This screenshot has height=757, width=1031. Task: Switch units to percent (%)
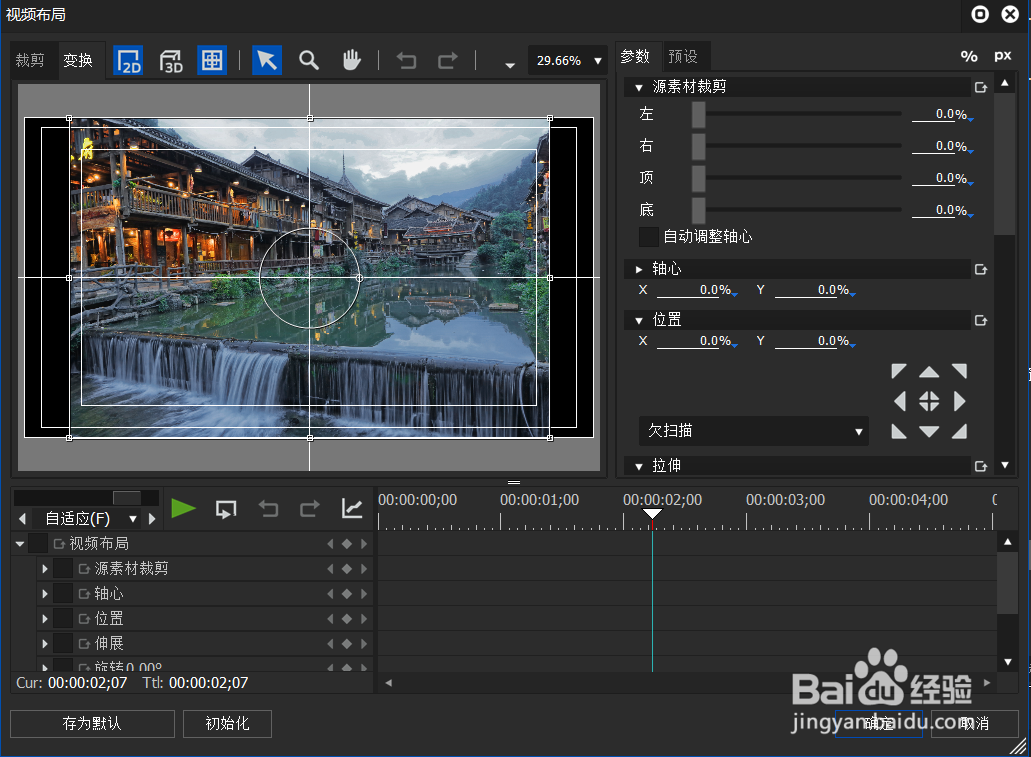tap(969, 57)
